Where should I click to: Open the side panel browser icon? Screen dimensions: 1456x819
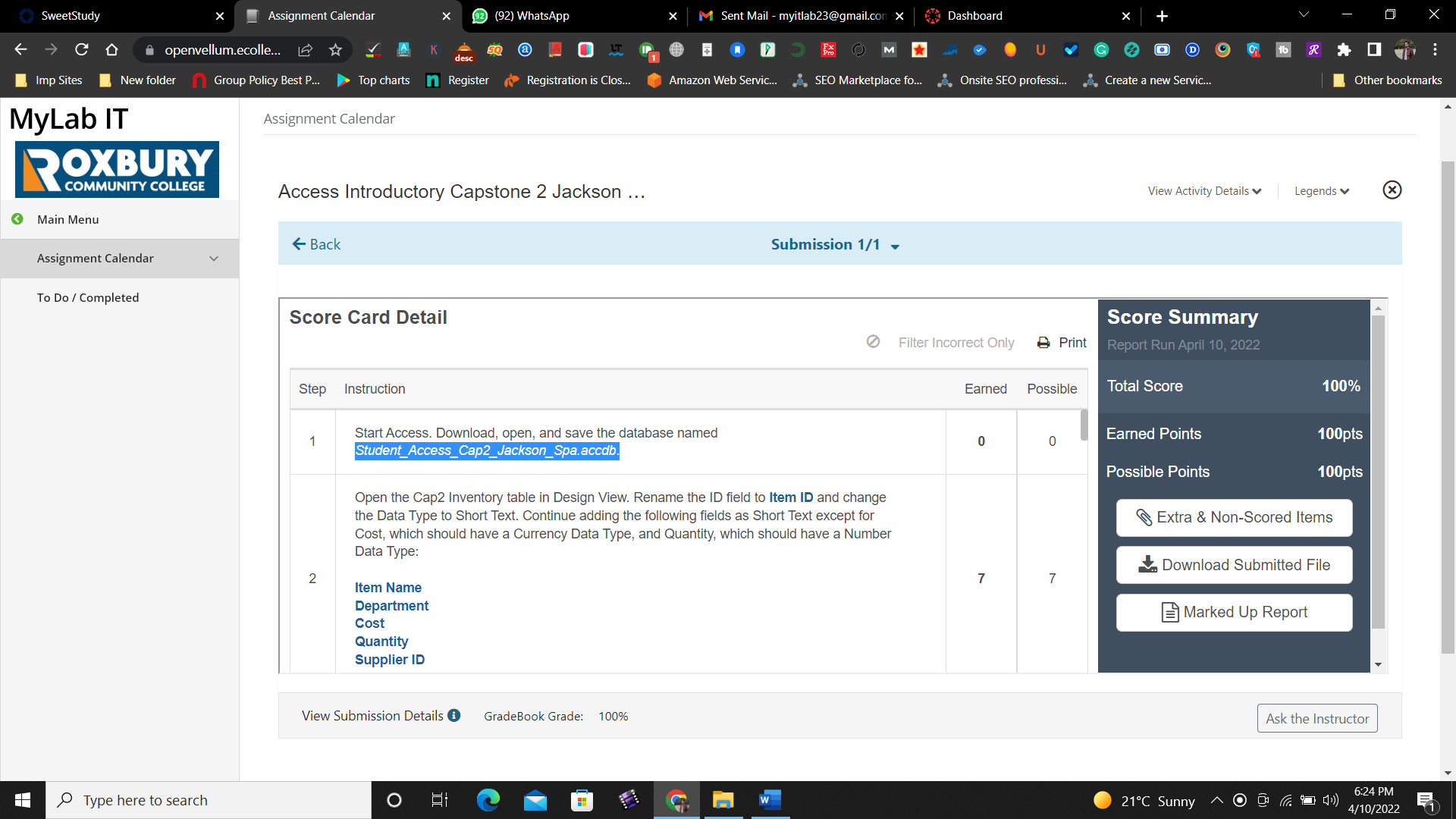(1374, 50)
